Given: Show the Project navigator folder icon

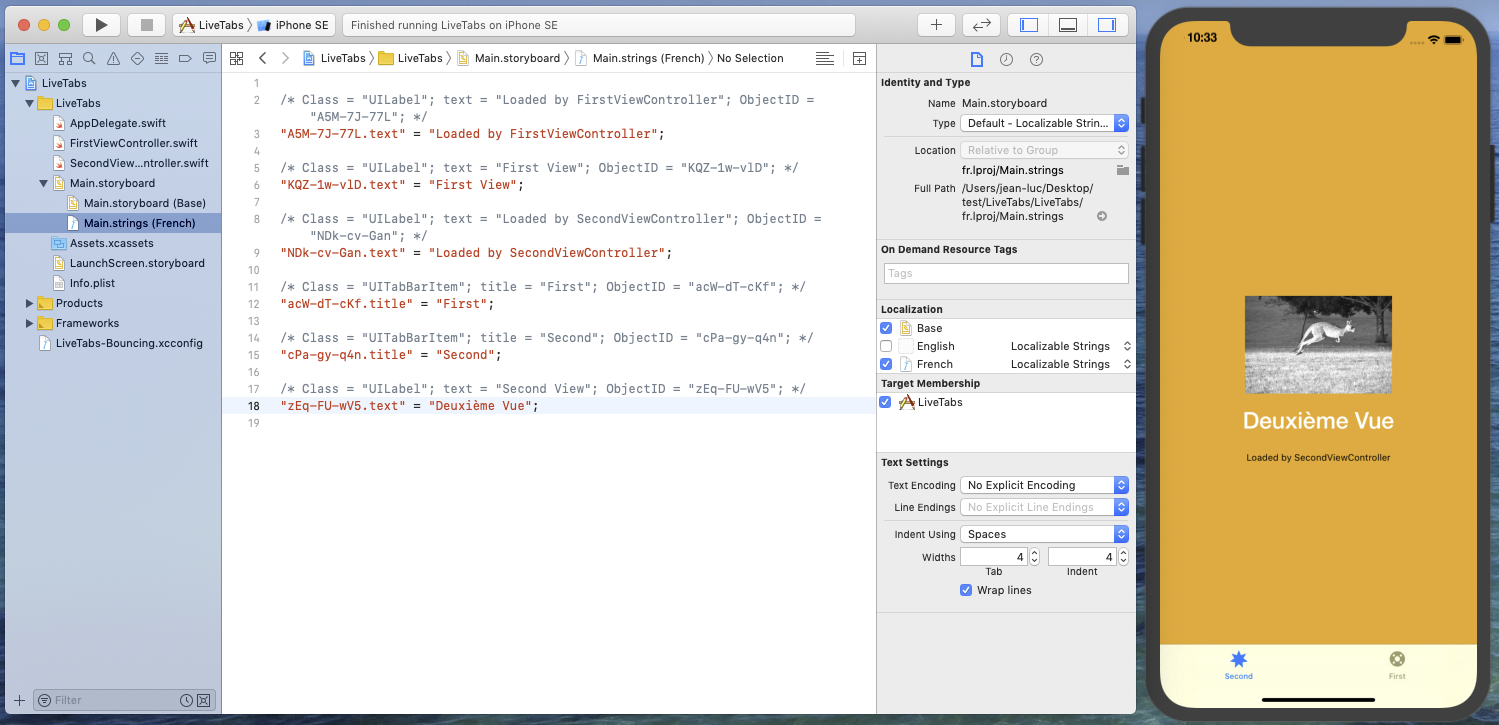Looking at the screenshot, I should click(x=17, y=59).
